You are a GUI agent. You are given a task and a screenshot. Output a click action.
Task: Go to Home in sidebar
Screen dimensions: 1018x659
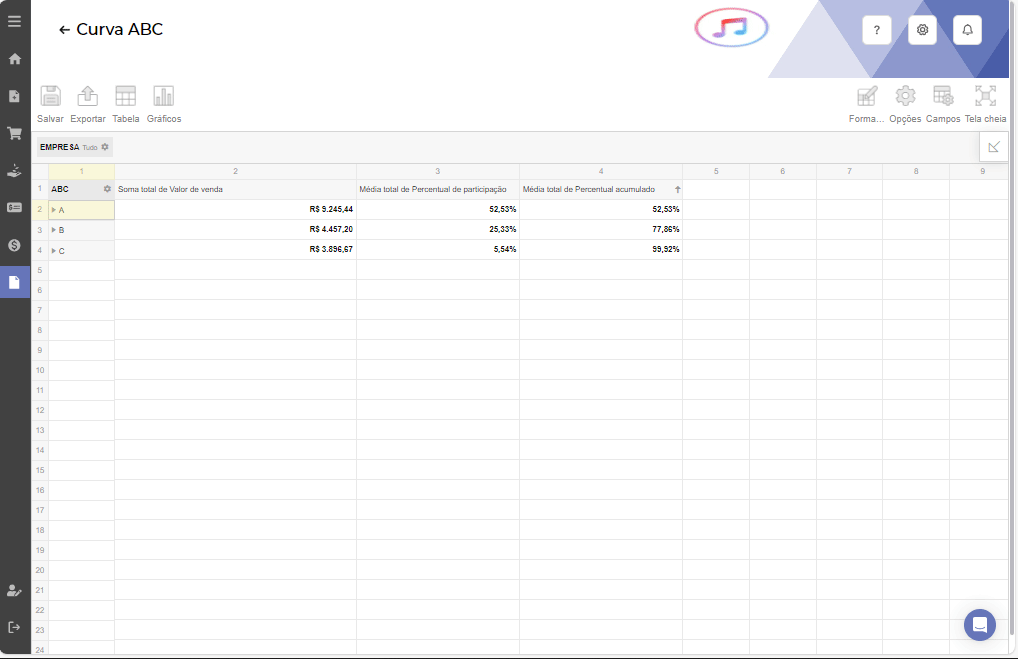[x=14, y=59]
